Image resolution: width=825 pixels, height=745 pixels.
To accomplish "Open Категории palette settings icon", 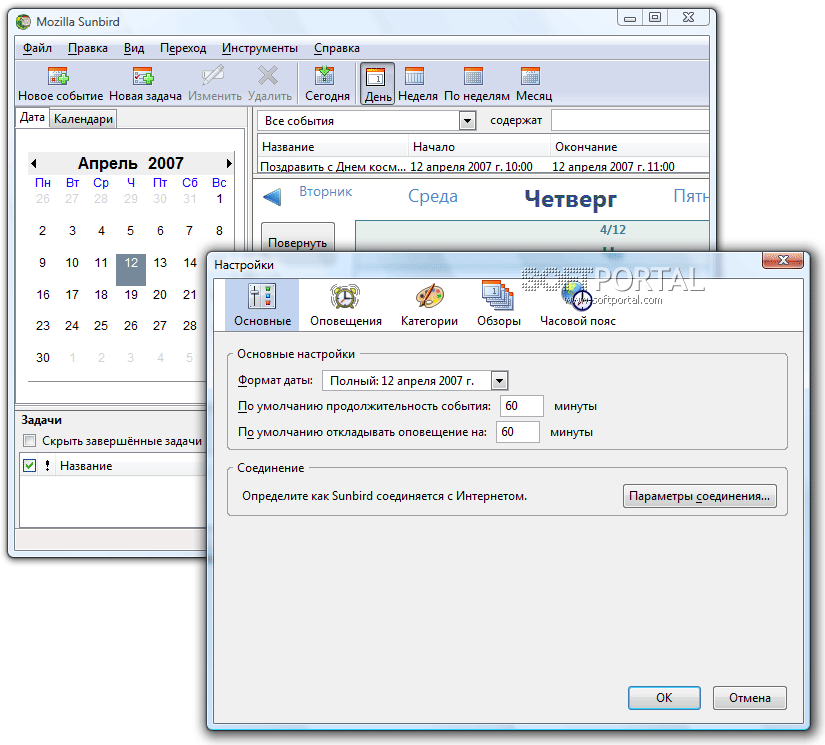I will 429,296.
